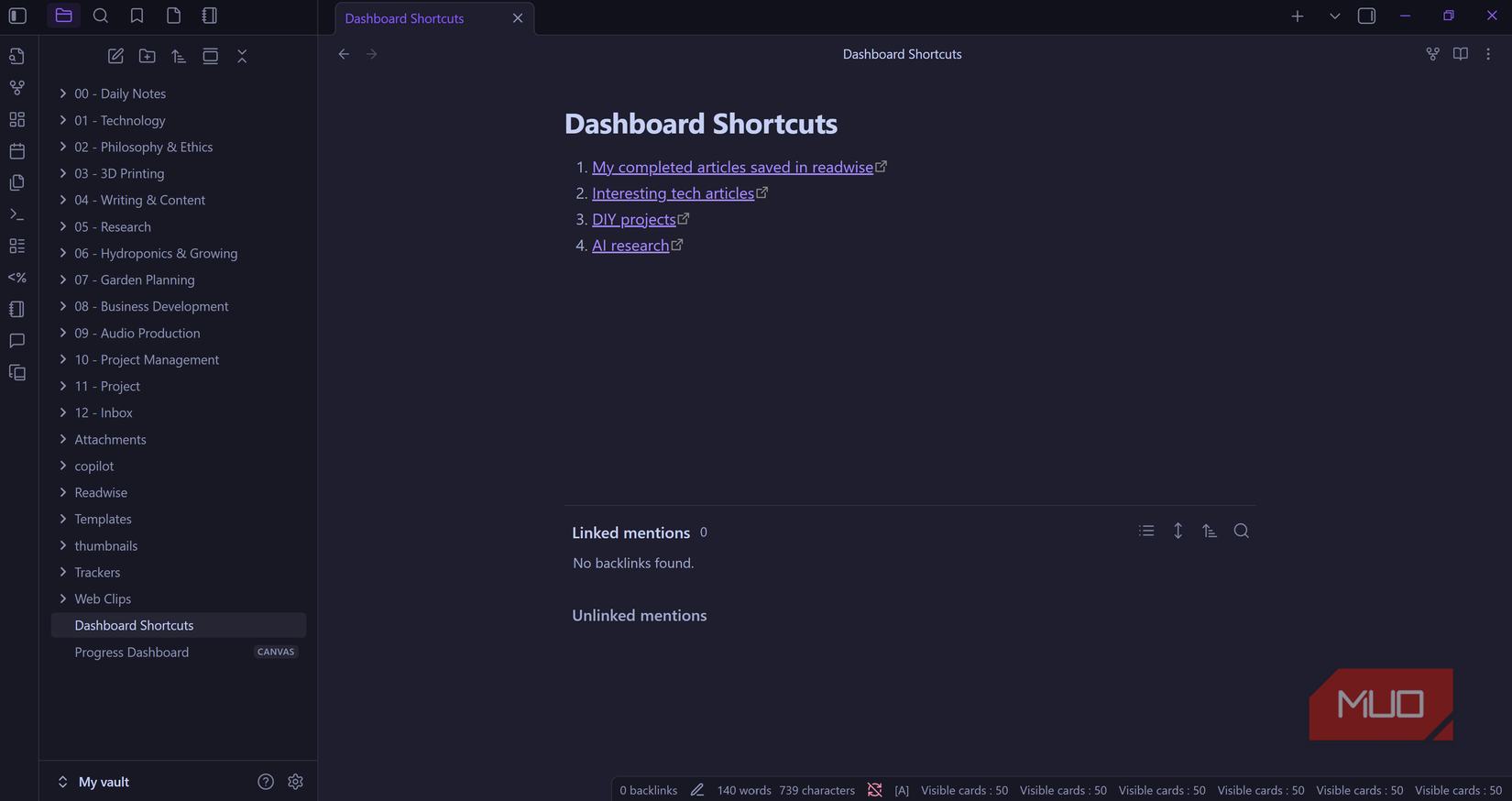The image size is (1512, 801).
Task: Expand the Unlinked mentions section
Action: [640, 616]
